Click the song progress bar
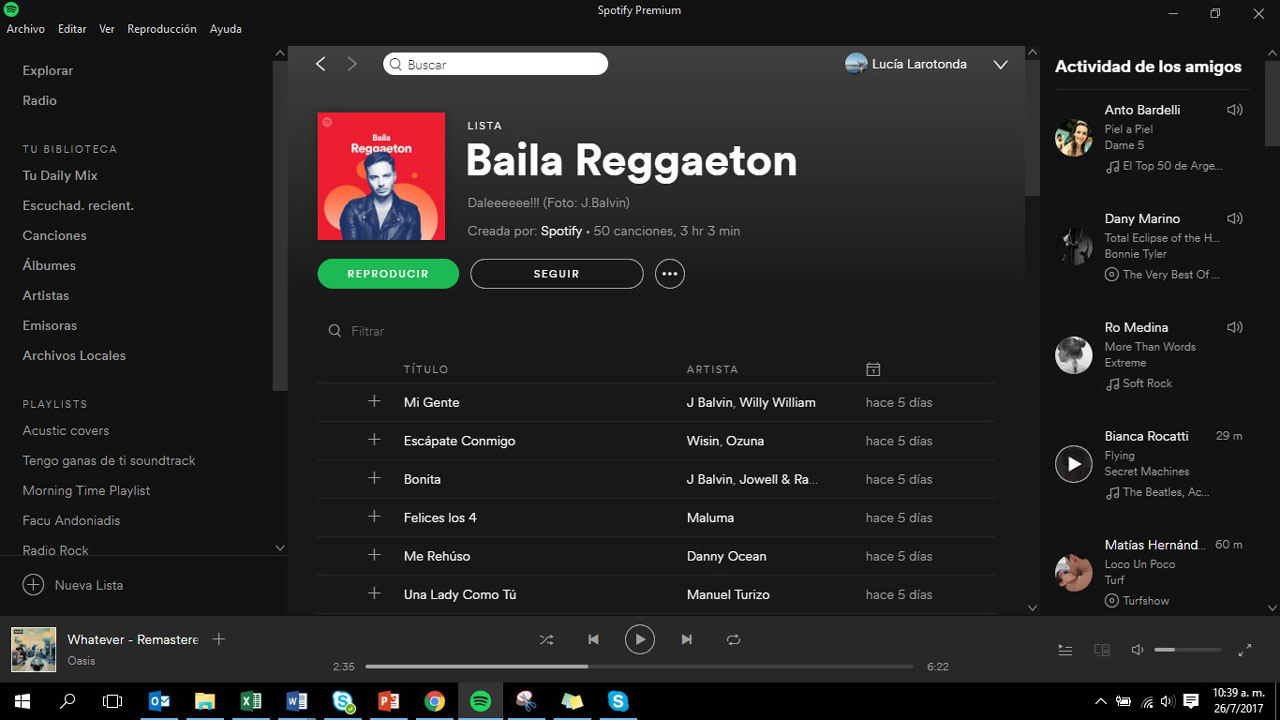Viewport: 1280px width, 720px height. [x=639, y=666]
